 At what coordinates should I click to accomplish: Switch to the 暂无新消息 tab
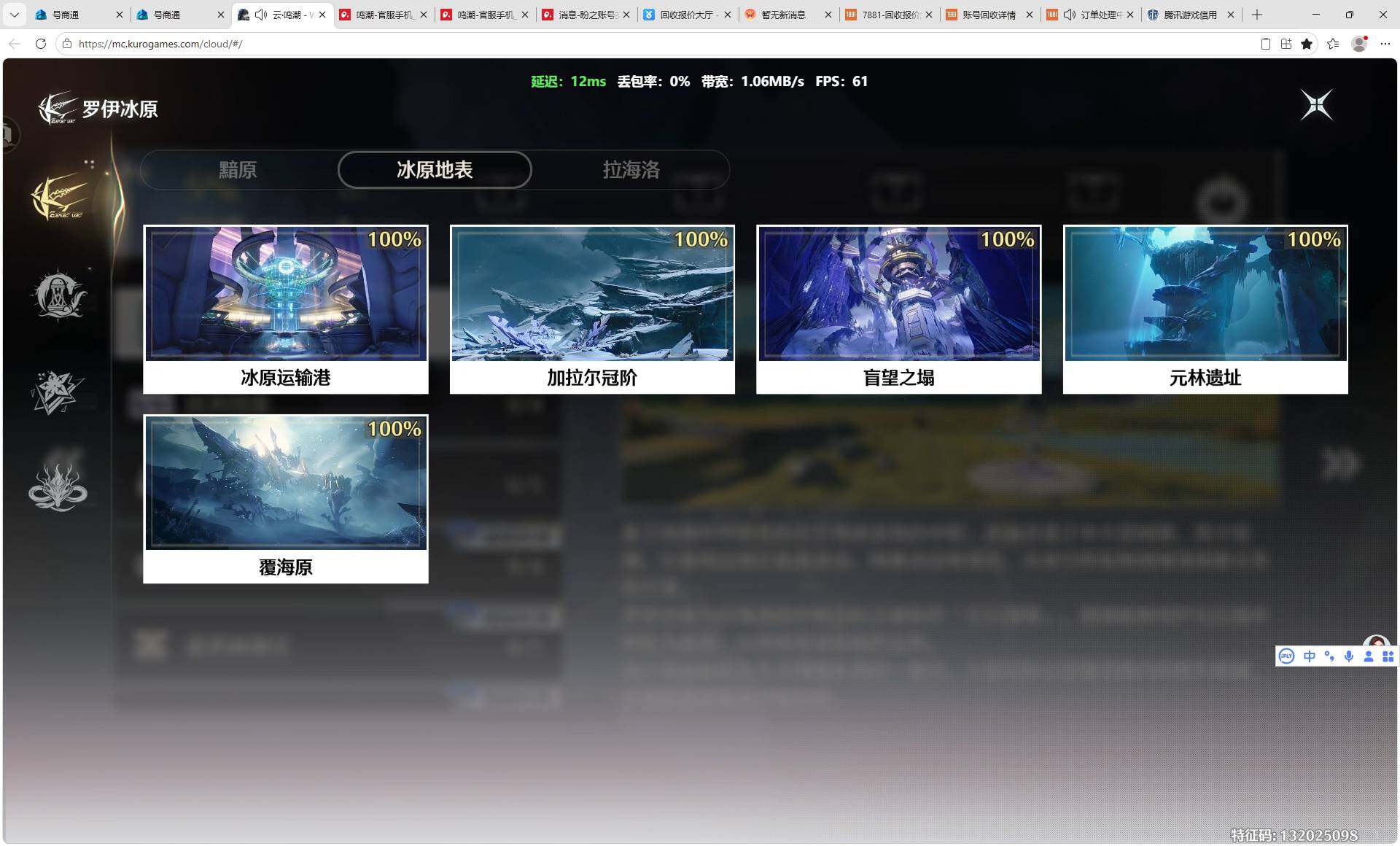(x=787, y=15)
